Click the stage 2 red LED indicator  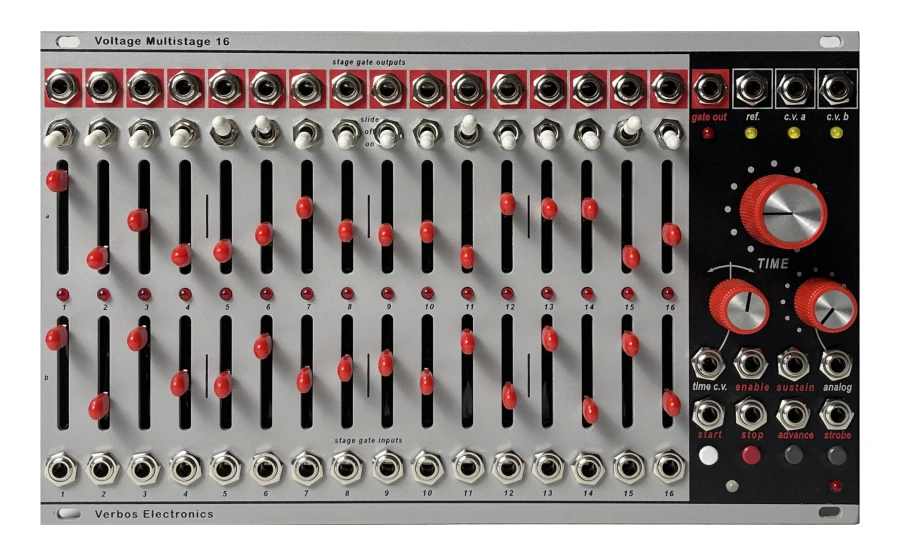(103, 294)
